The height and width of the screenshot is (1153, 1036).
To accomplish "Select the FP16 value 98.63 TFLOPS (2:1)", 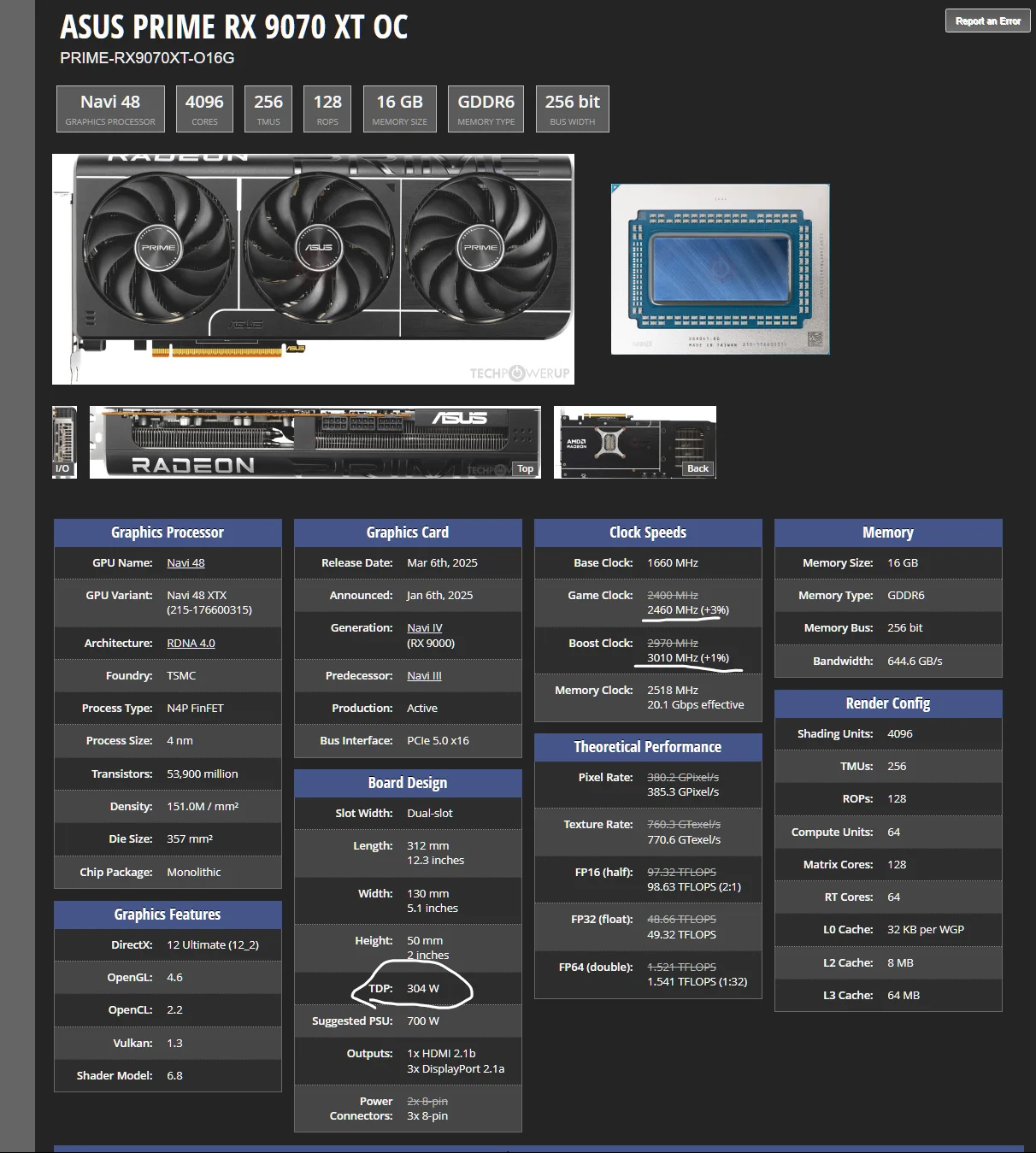I will tap(694, 886).
